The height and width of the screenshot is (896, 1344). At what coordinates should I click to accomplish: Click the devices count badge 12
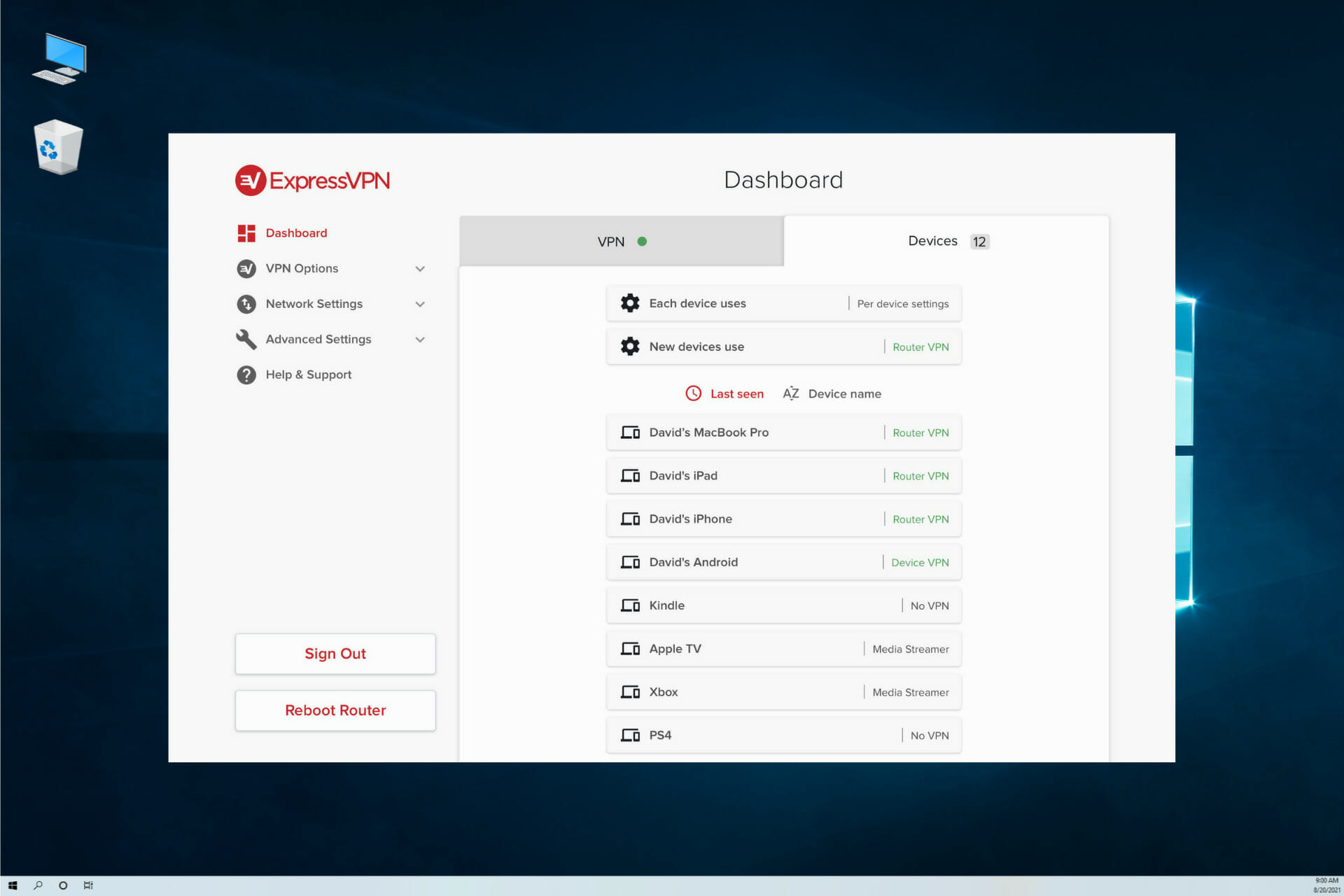(979, 241)
